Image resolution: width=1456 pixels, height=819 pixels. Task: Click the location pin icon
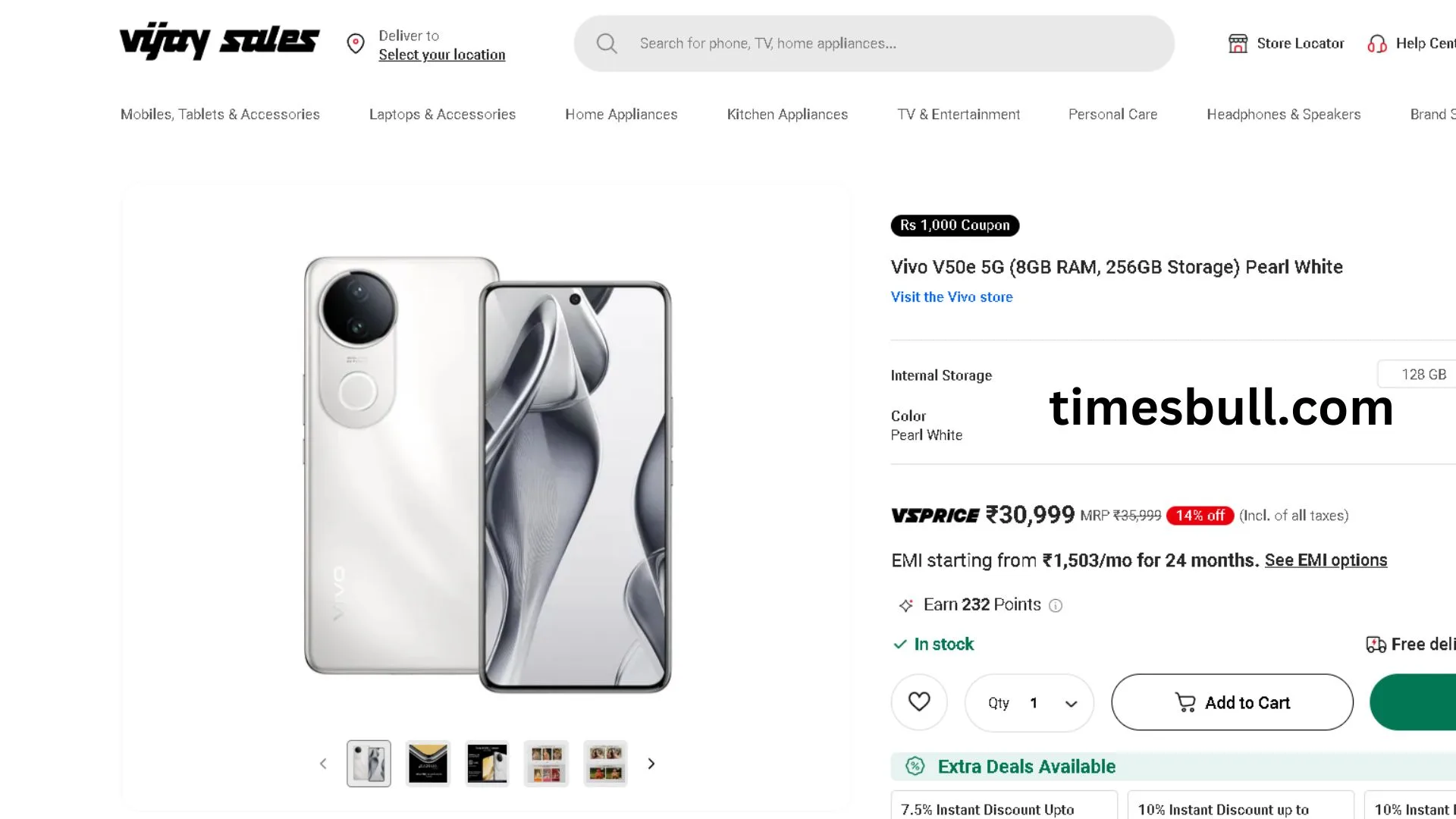pos(355,44)
